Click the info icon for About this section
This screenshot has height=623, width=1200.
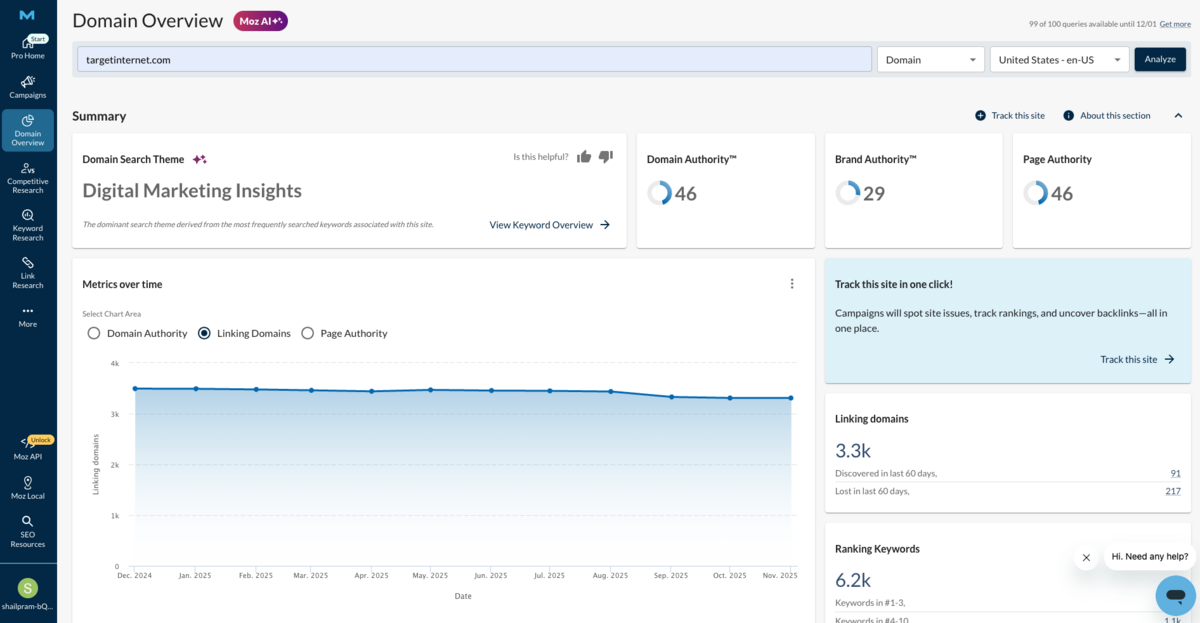pos(1068,116)
